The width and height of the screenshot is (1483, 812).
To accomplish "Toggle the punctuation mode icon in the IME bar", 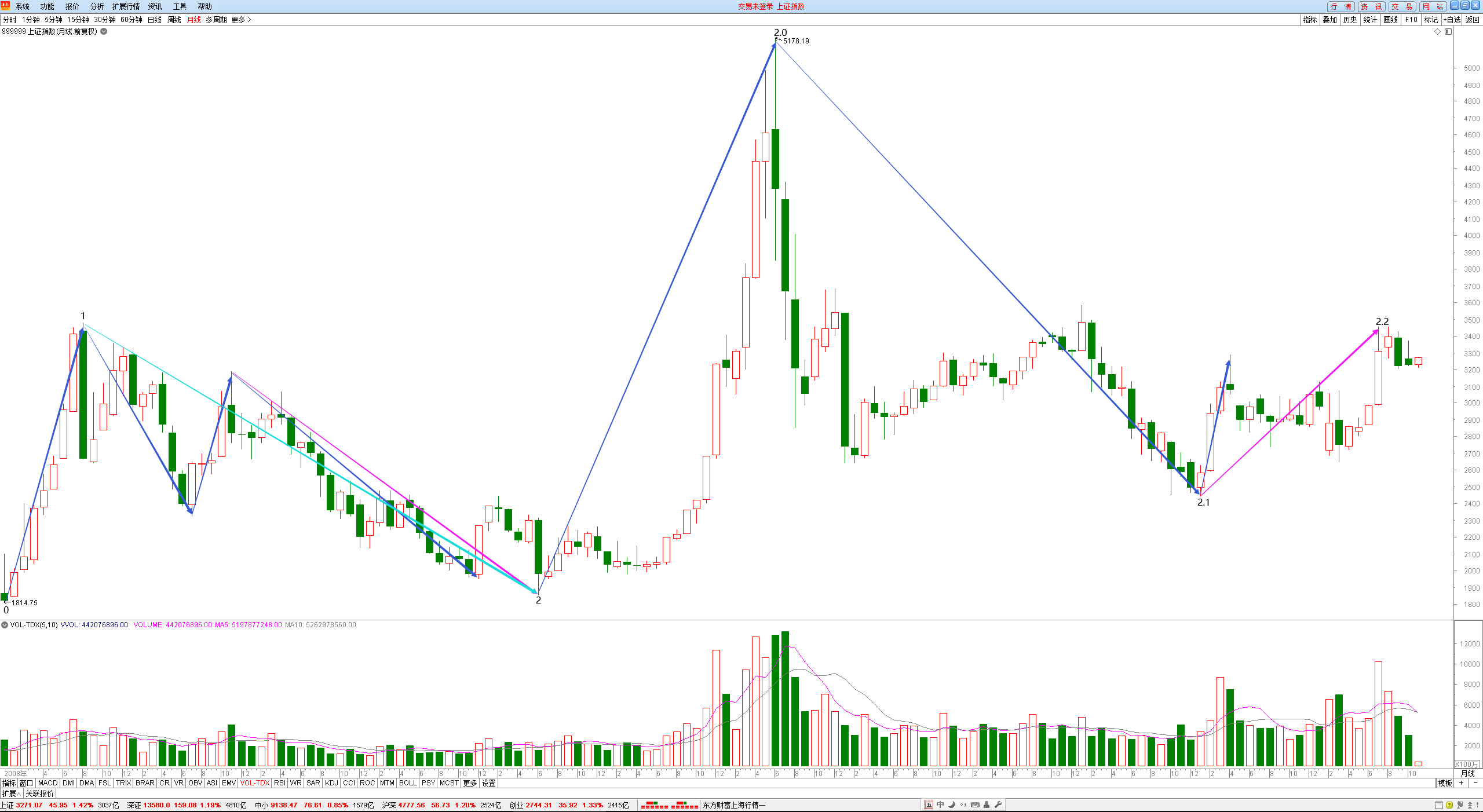I will pyautogui.click(x=963, y=805).
